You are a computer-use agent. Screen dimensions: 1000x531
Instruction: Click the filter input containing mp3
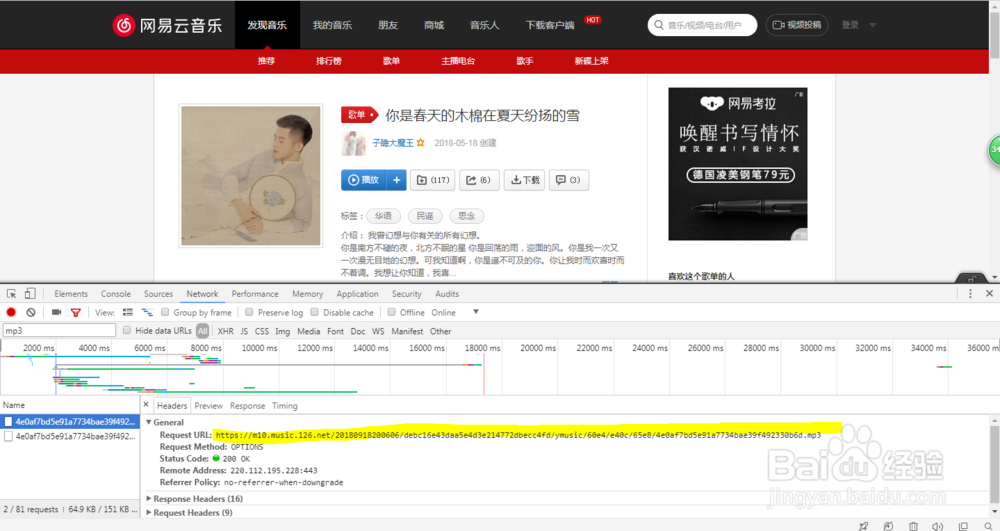pyautogui.click(x=59, y=330)
